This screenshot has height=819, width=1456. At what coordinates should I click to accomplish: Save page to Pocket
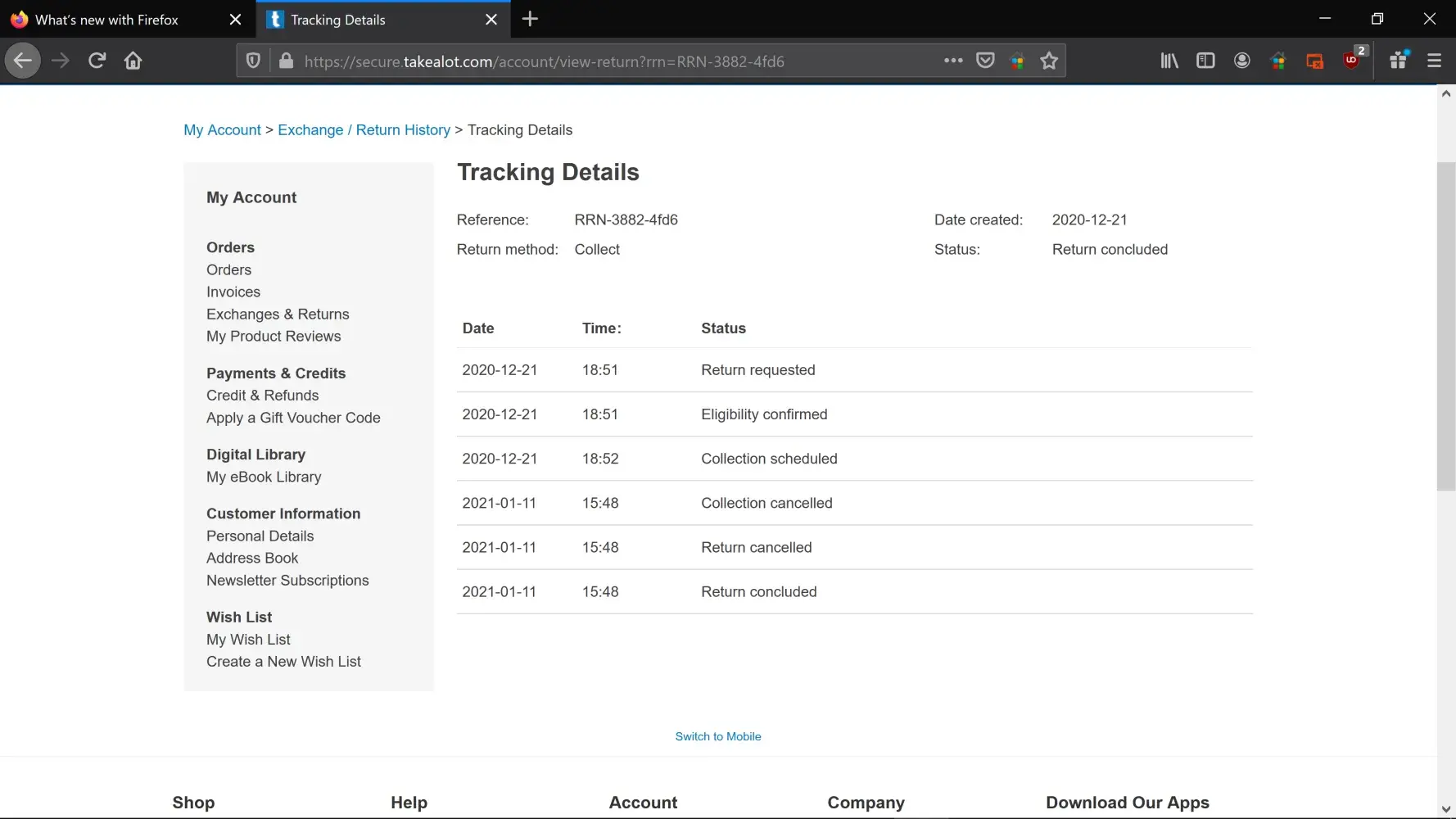pos(985,61)
